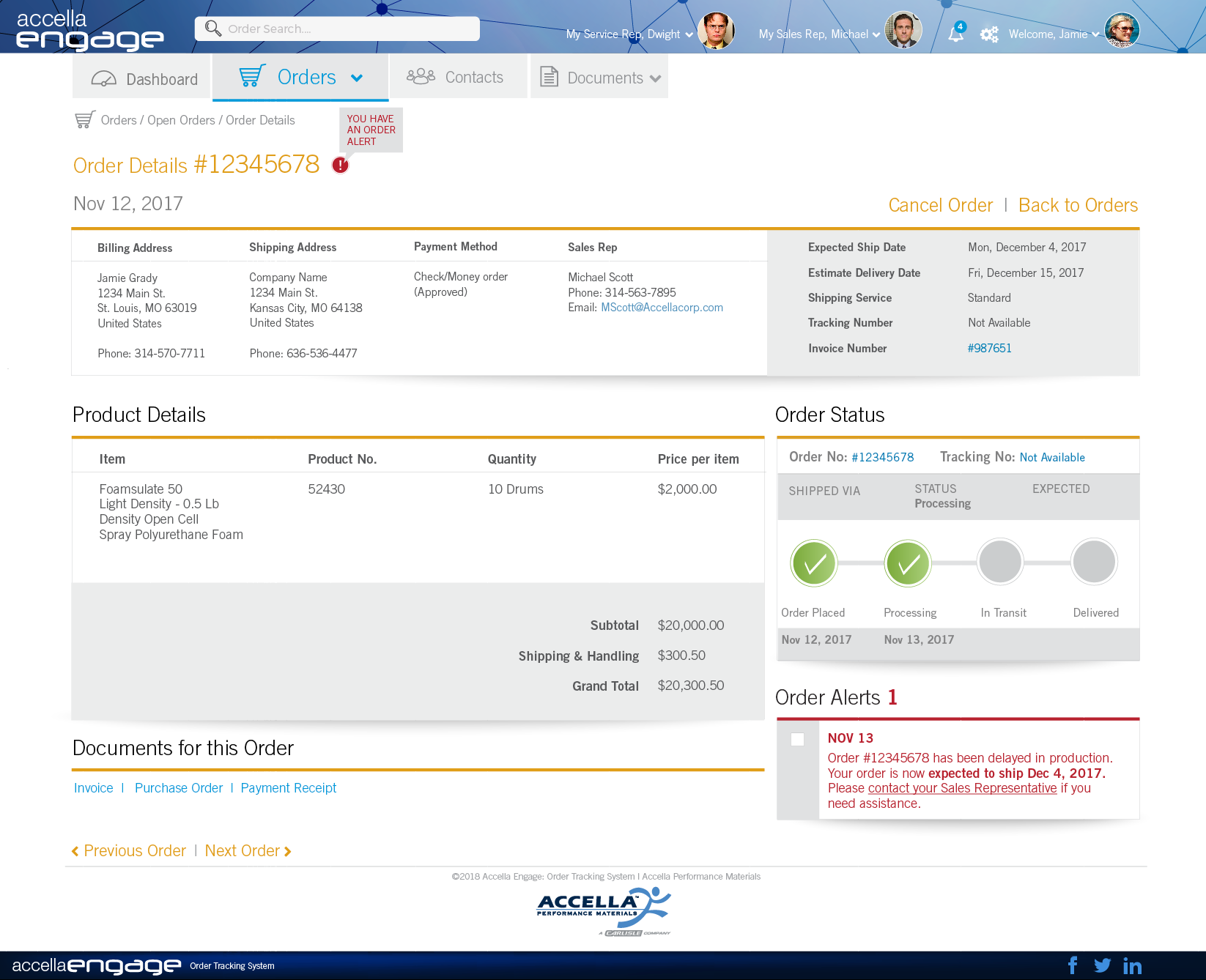
Task: Go to Previous Order
Action: point(129,851)
